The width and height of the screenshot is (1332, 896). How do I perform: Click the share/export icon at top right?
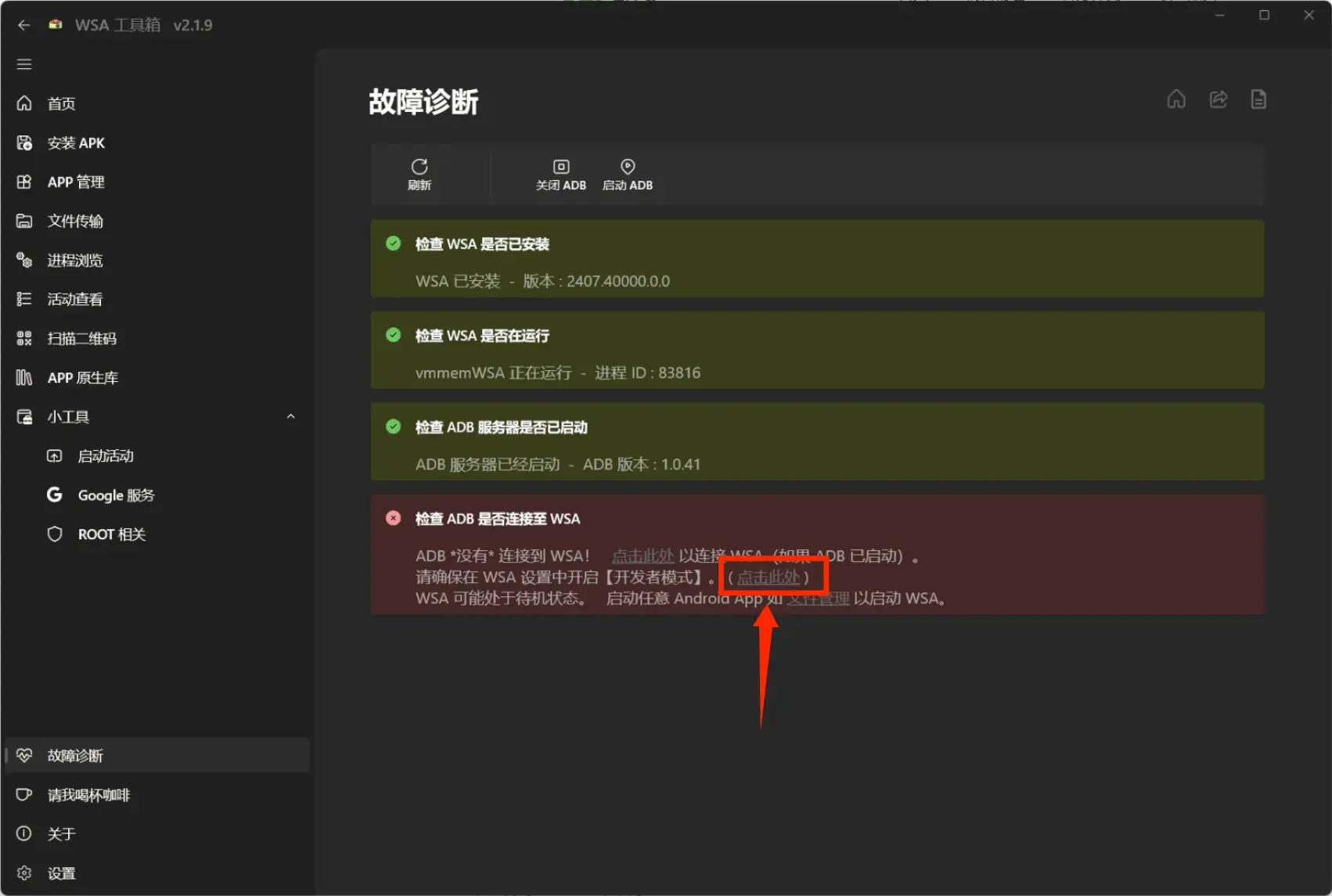pyautogui.click(x=1218, y=99)
